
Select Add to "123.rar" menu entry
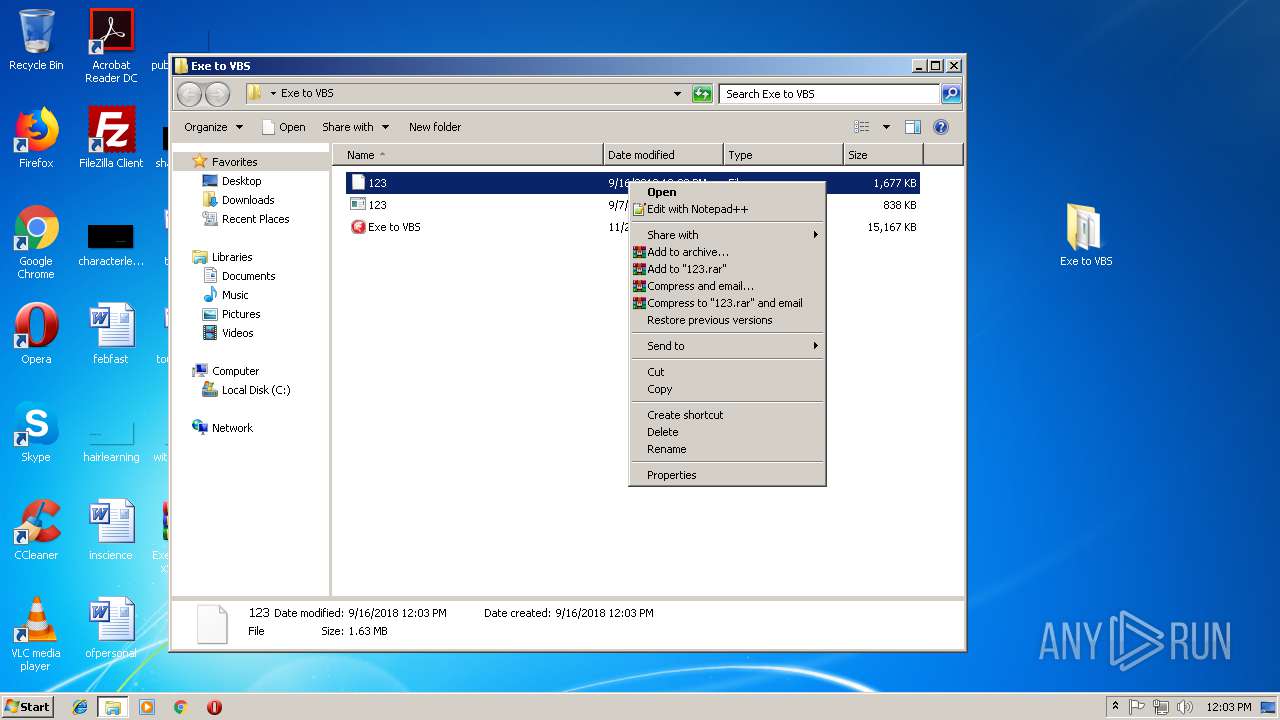727,269
